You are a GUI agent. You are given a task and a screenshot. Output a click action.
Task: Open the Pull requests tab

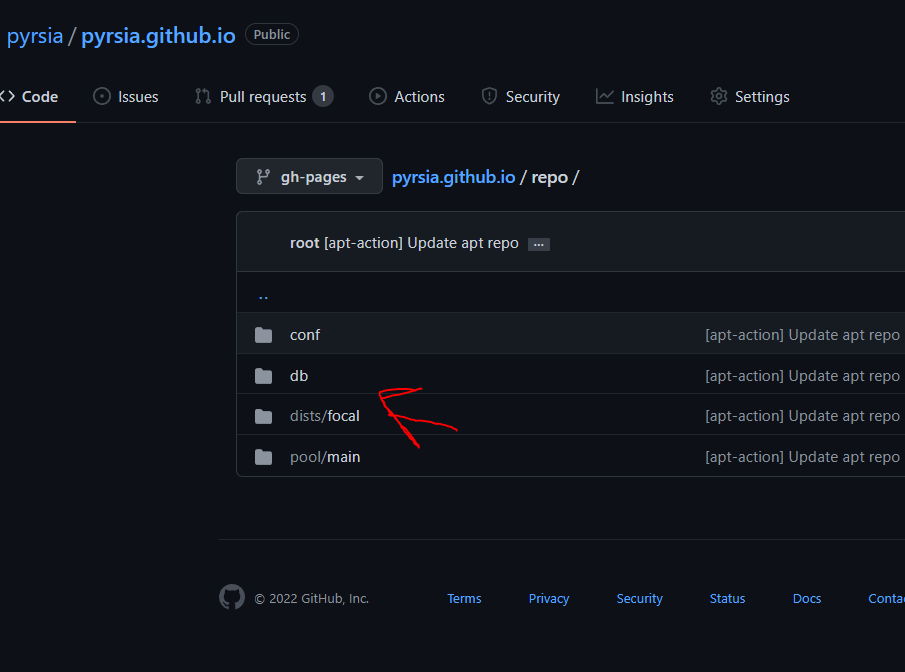tap(264, 96)
